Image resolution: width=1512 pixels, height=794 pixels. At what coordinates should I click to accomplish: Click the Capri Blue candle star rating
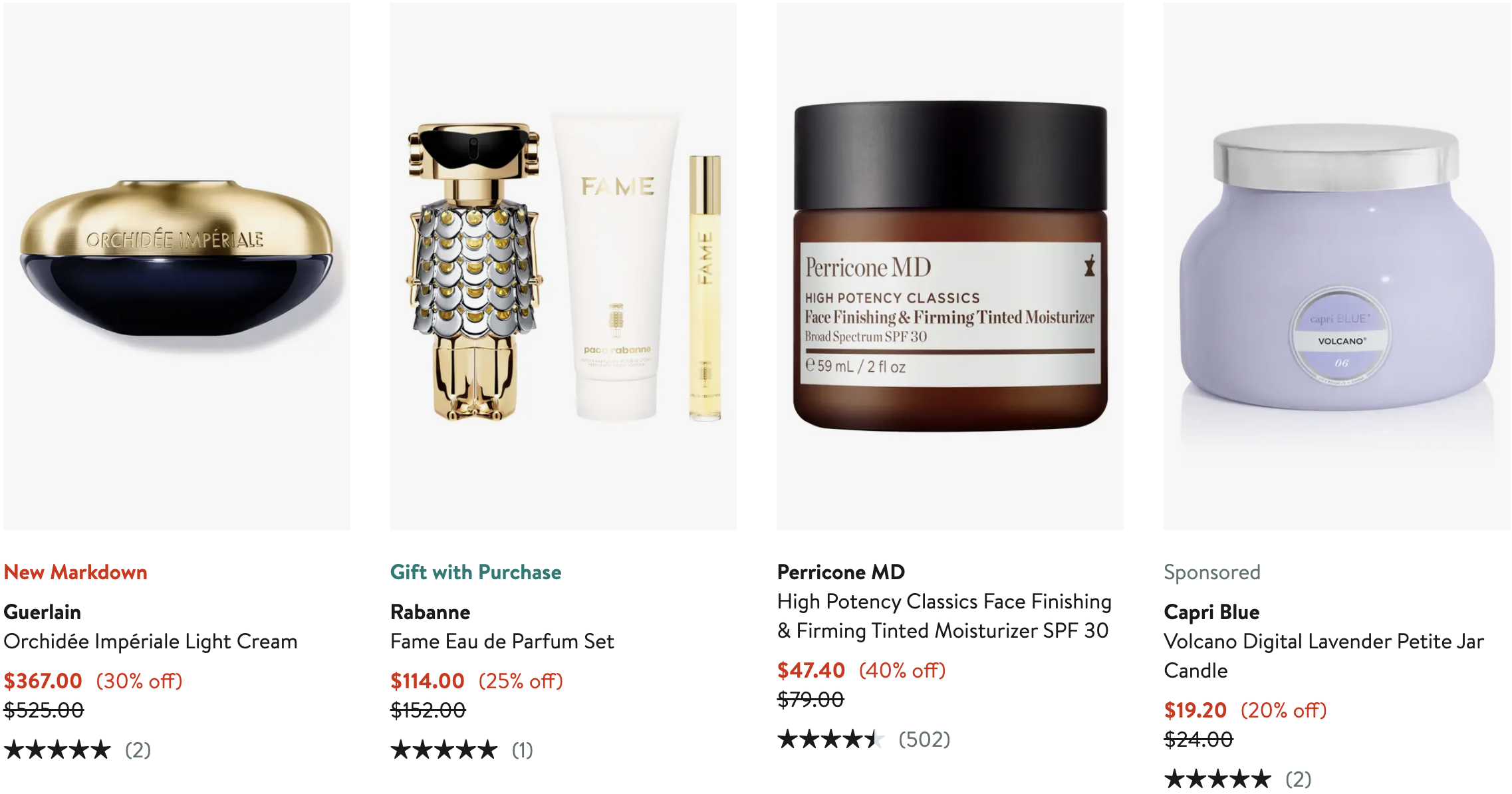(x=1217, y=779)
